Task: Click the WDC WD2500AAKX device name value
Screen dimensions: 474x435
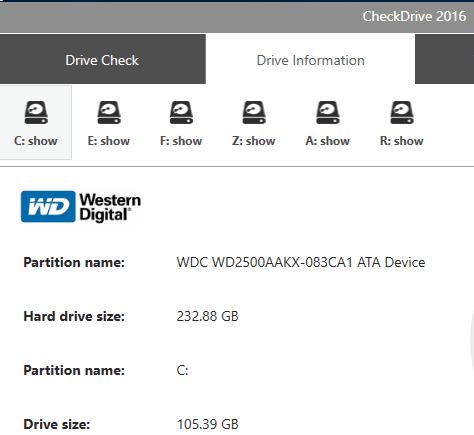Action: (x=301, y=263)
